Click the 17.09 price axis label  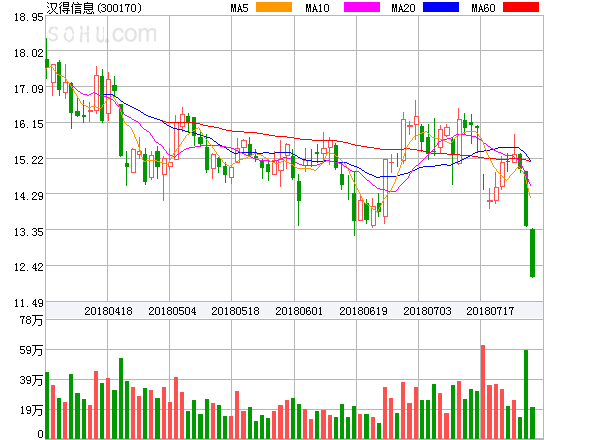(x=29, y=89)
